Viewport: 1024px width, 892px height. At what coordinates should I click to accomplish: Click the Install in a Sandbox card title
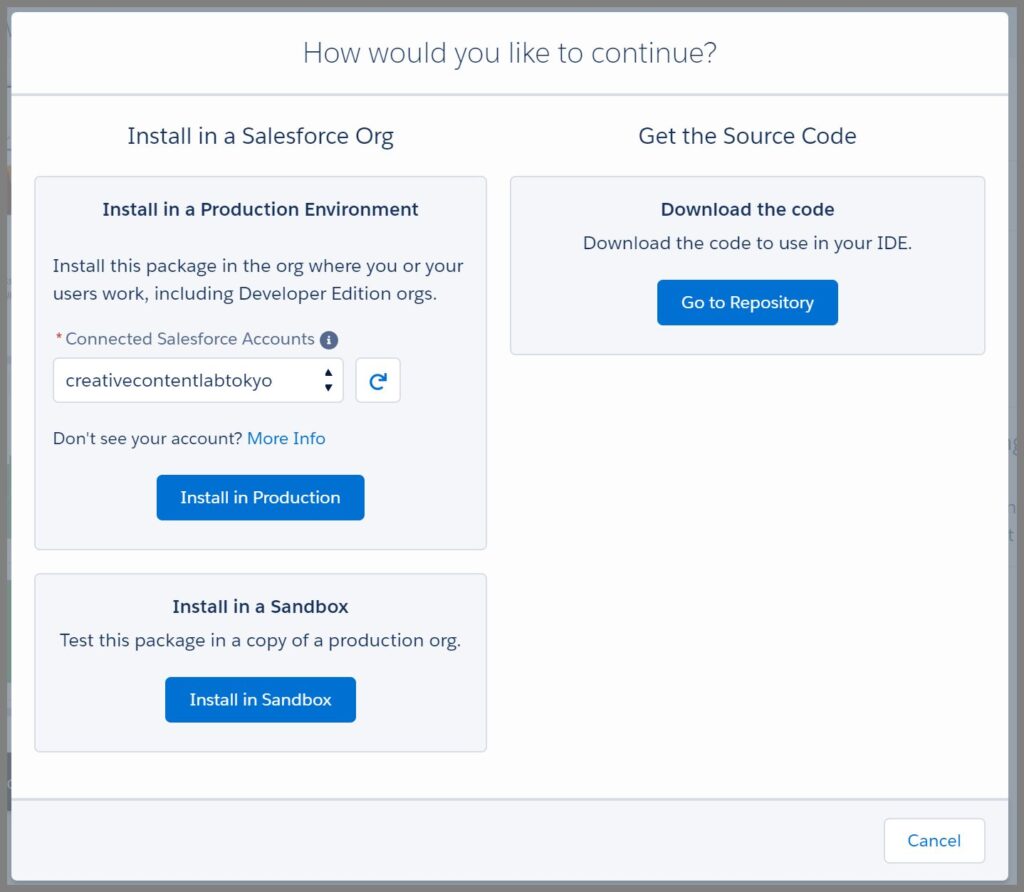click(x=260, y=606)
